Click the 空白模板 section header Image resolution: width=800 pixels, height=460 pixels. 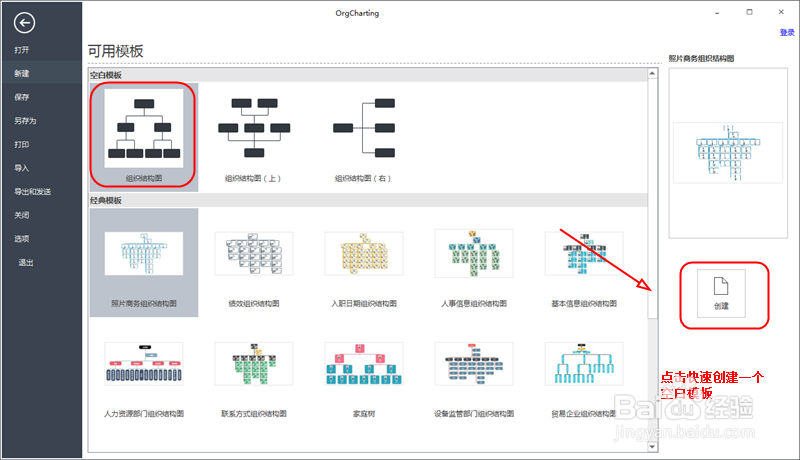pyautogui.click(x=368, y=75)
